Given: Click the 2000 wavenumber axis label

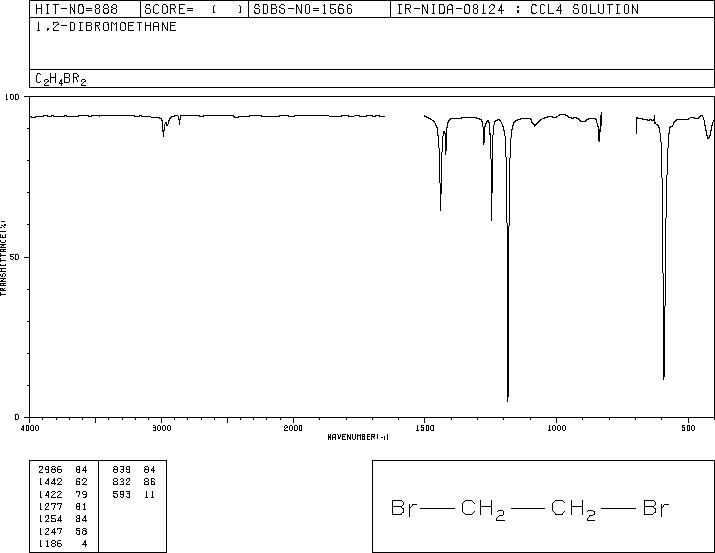Looking at the screenshot, I should tap(293, 428).
